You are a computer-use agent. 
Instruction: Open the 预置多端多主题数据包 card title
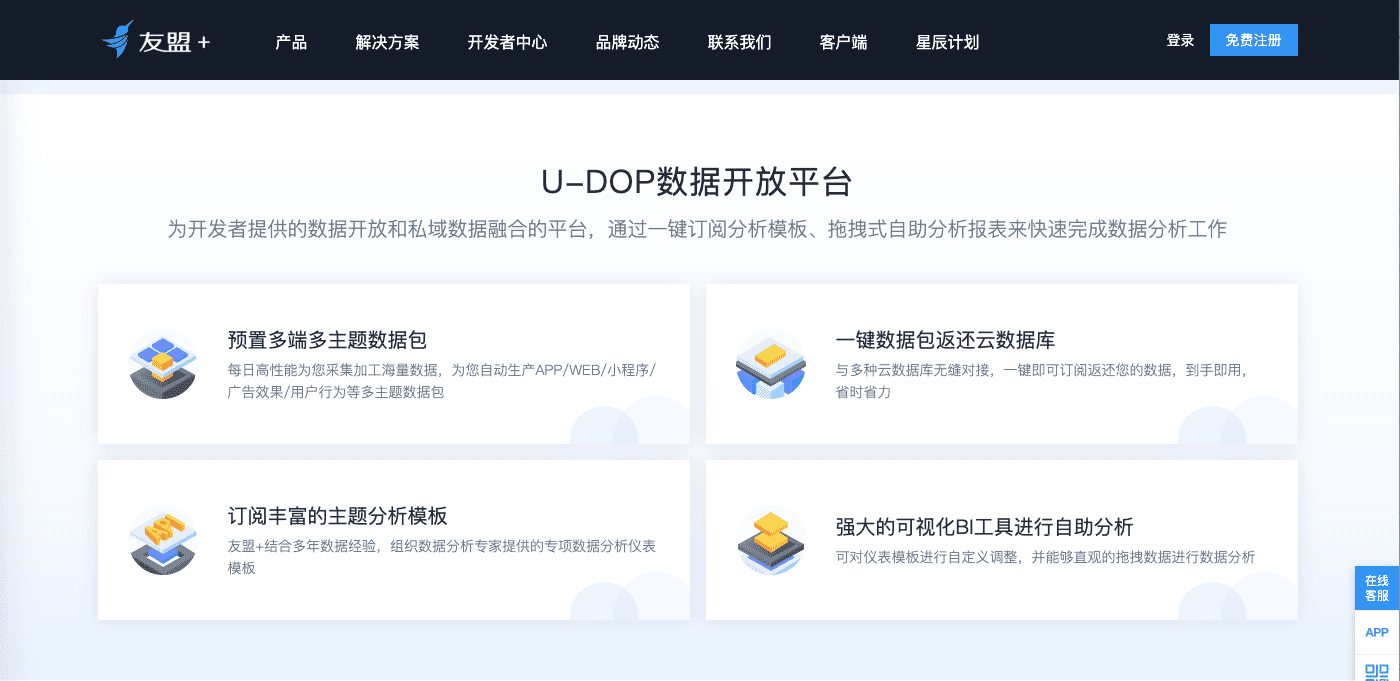click(x=328, y=340)
